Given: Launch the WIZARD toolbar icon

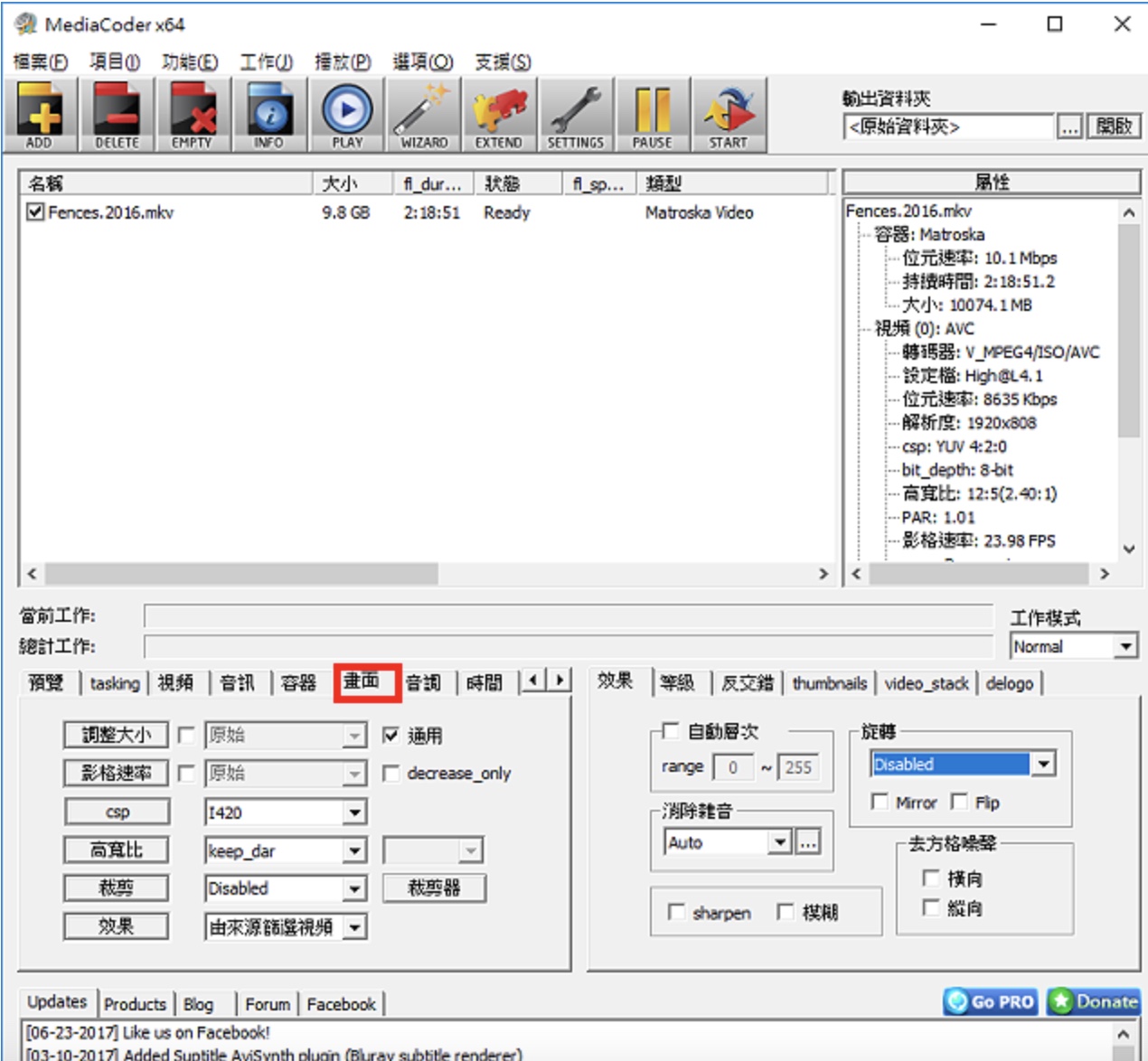Looking at the screenshot, I should point(423,115).
